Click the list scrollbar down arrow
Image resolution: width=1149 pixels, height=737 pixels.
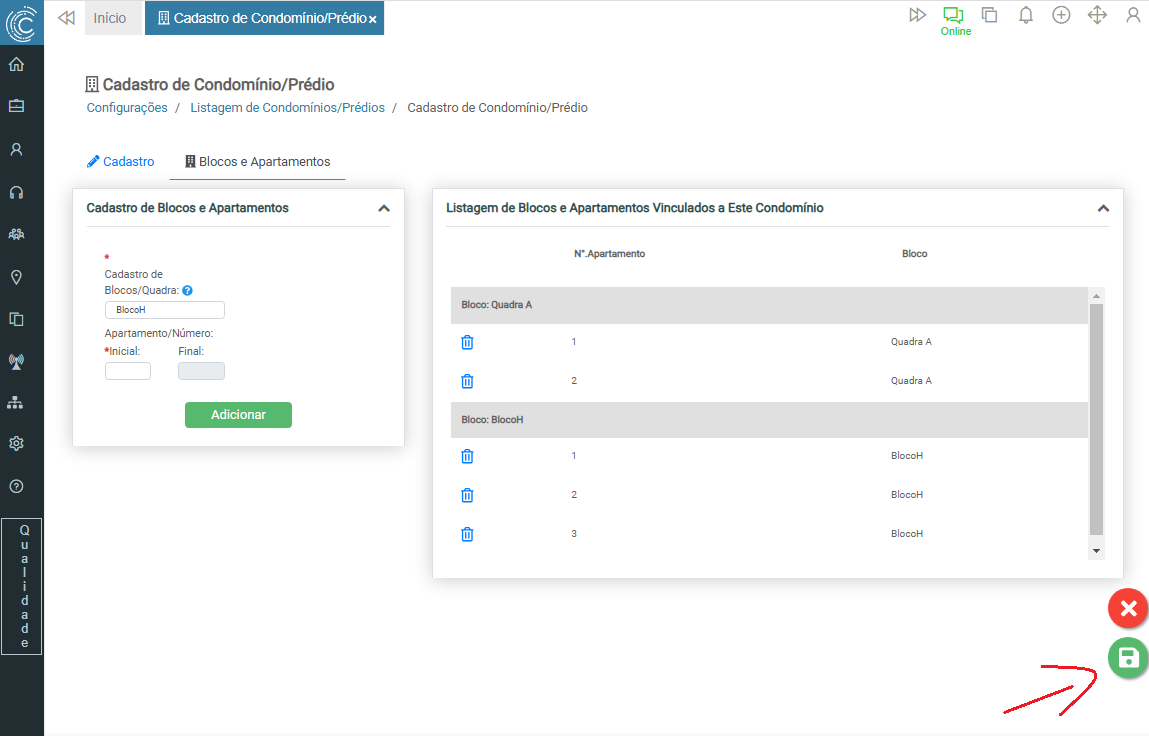1096,550
